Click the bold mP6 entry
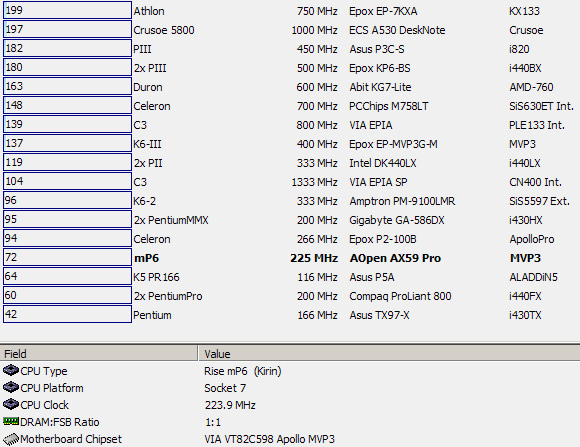Image resolution: width=580 pixels, height=447 pixels. (146, 258)
